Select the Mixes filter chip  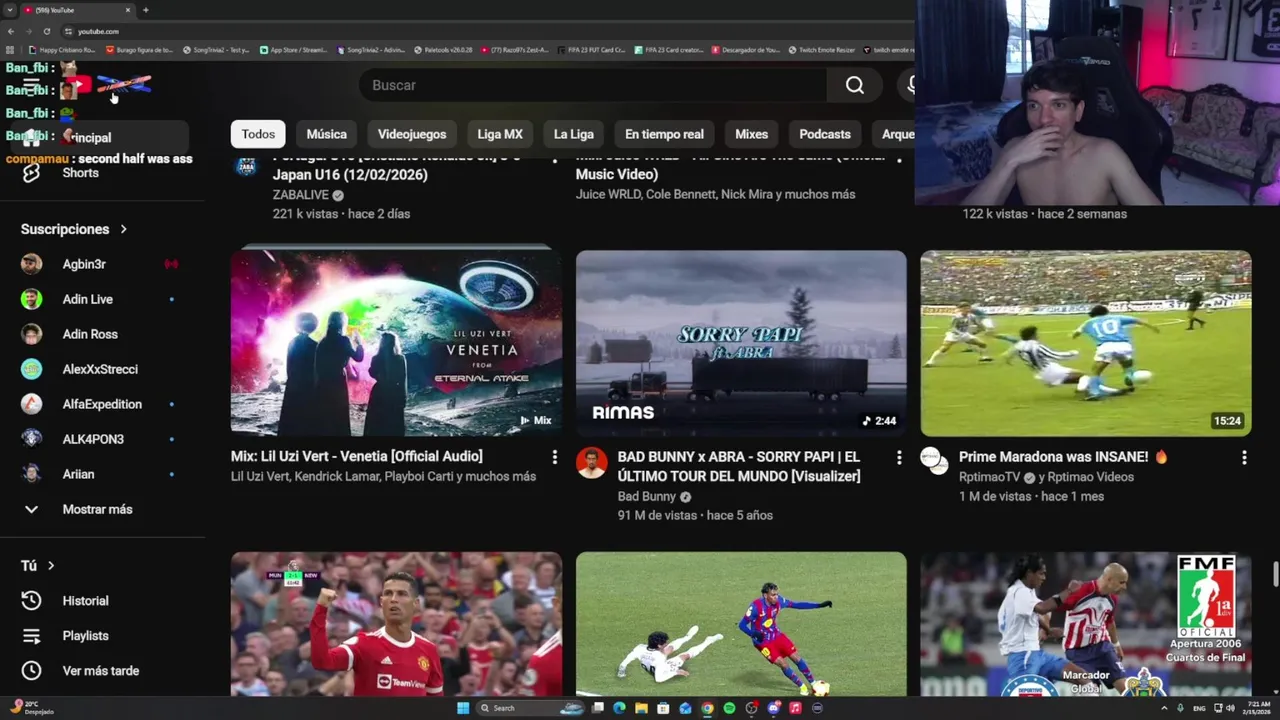[x=751, y=134]
